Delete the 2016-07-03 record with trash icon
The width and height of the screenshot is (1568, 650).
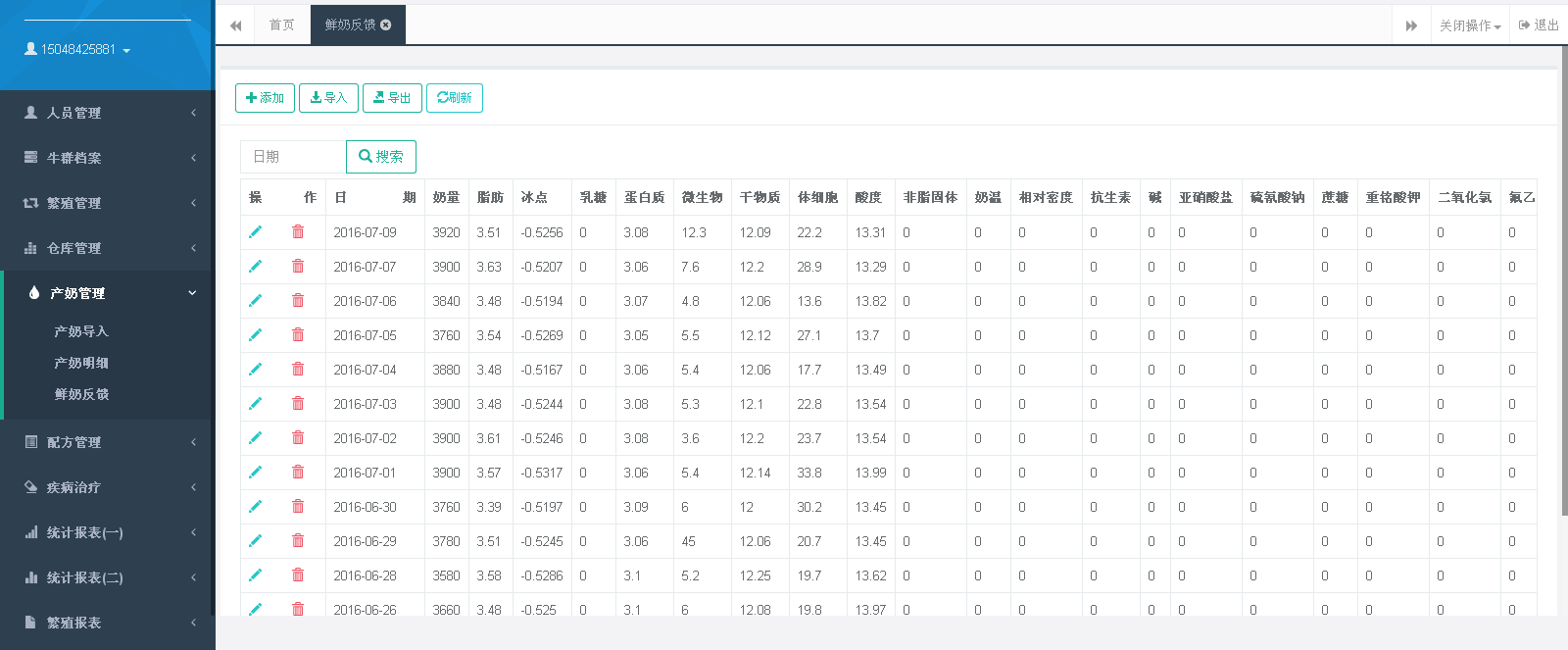pos(298,404)
